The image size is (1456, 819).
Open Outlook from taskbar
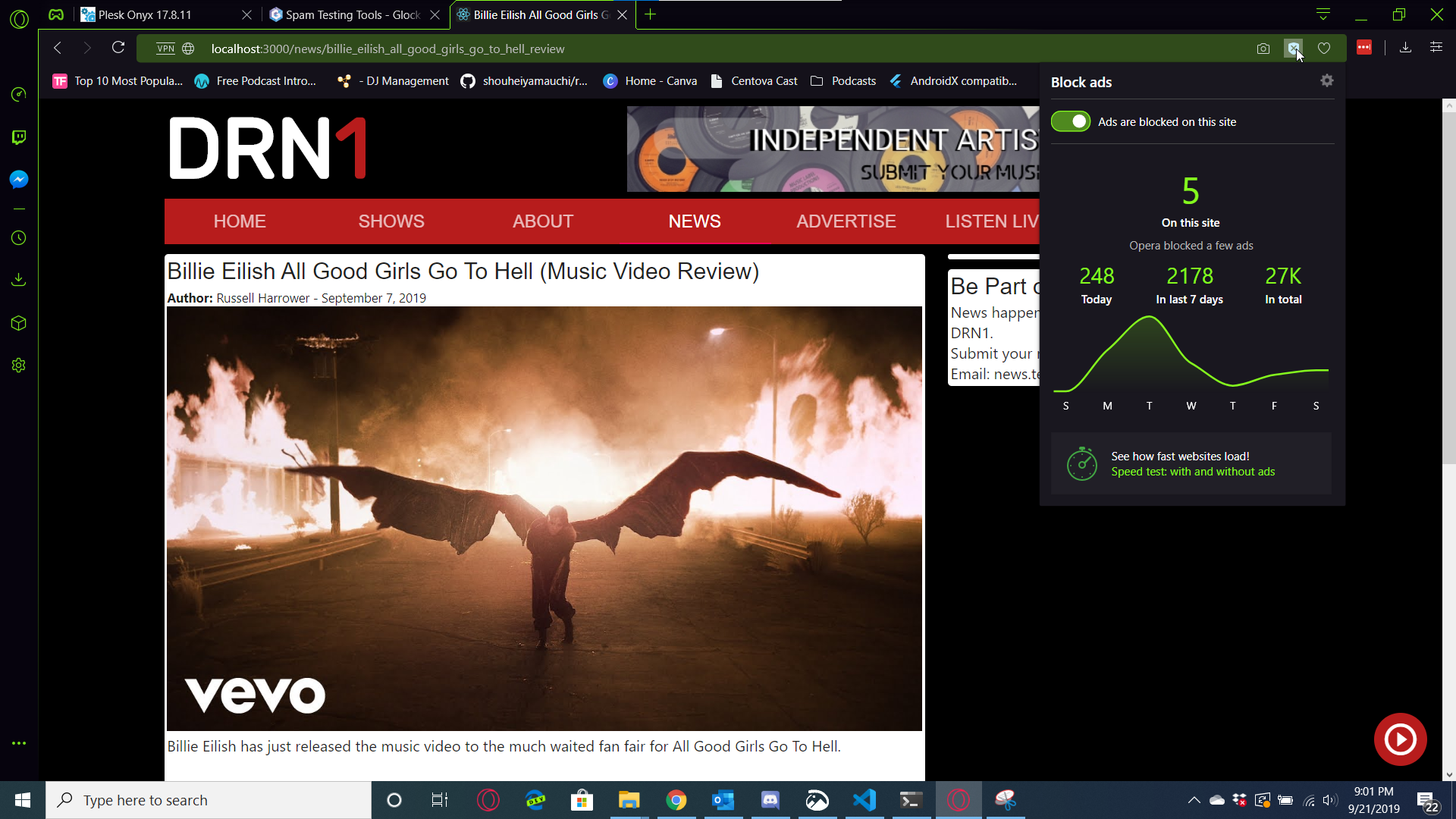[x=723, y=800]
